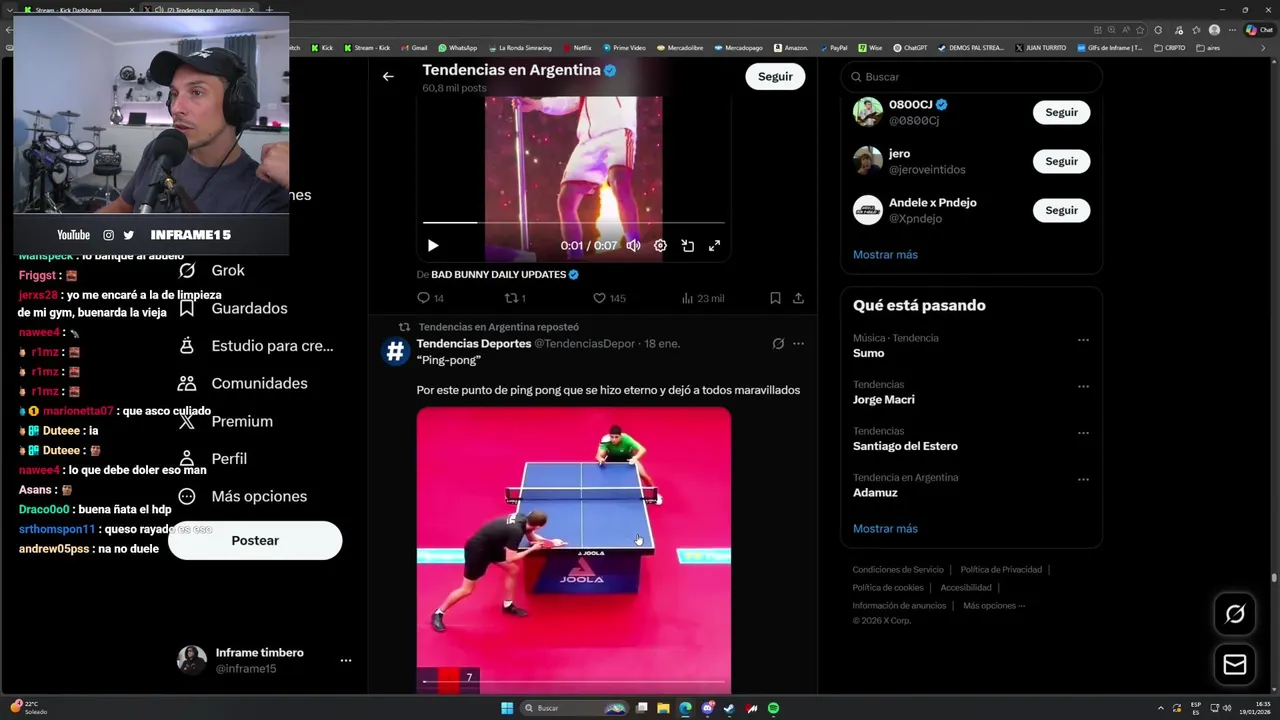Mute the Bad Bunny video volume icon
Viewport: 1280px width, 720px height.
tap(633, 245)
